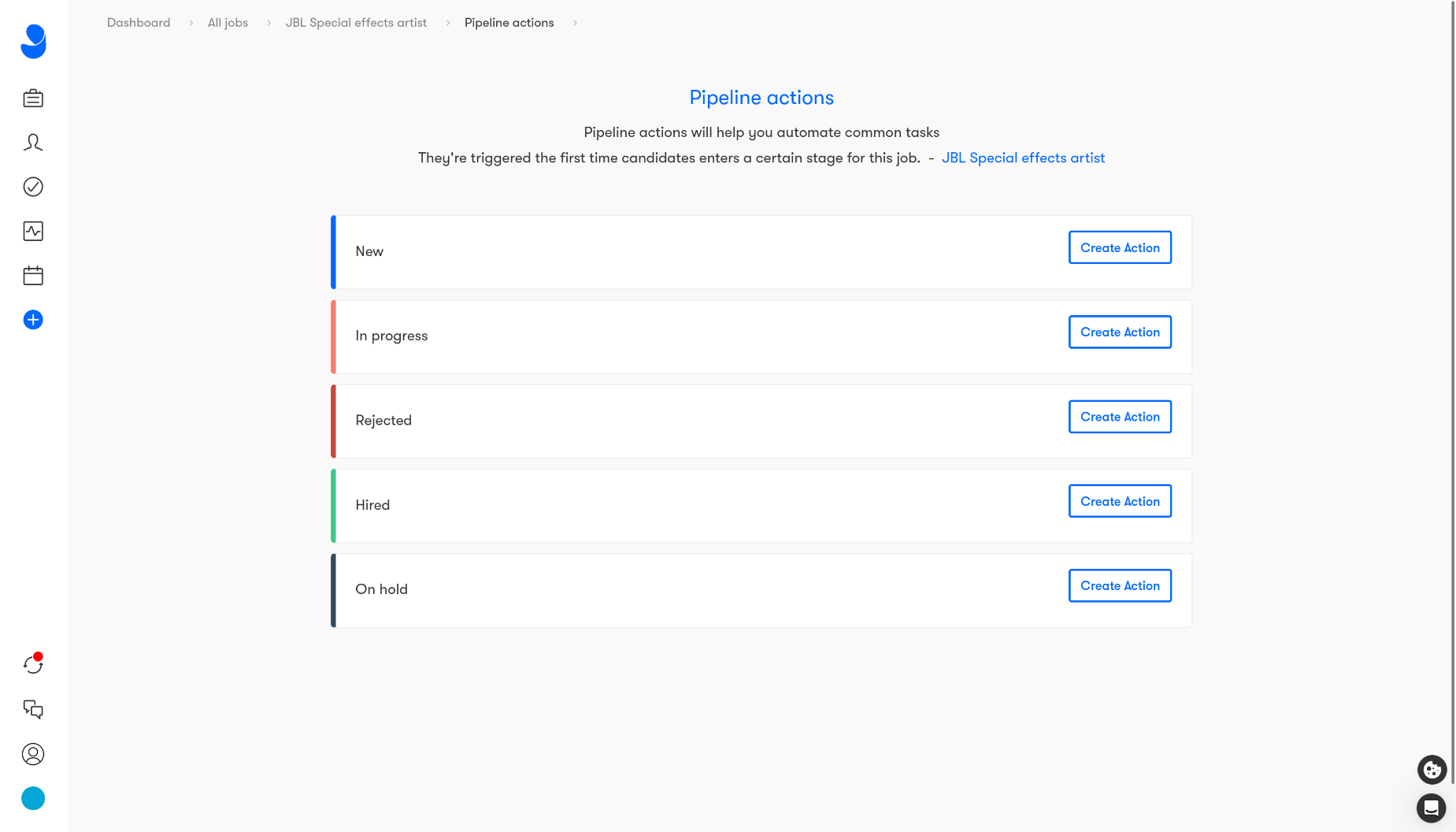Viewport: 1456px width, 832px height.
Task: Open the tasks checkmark icon in sidebar
Action: [33, 187]
